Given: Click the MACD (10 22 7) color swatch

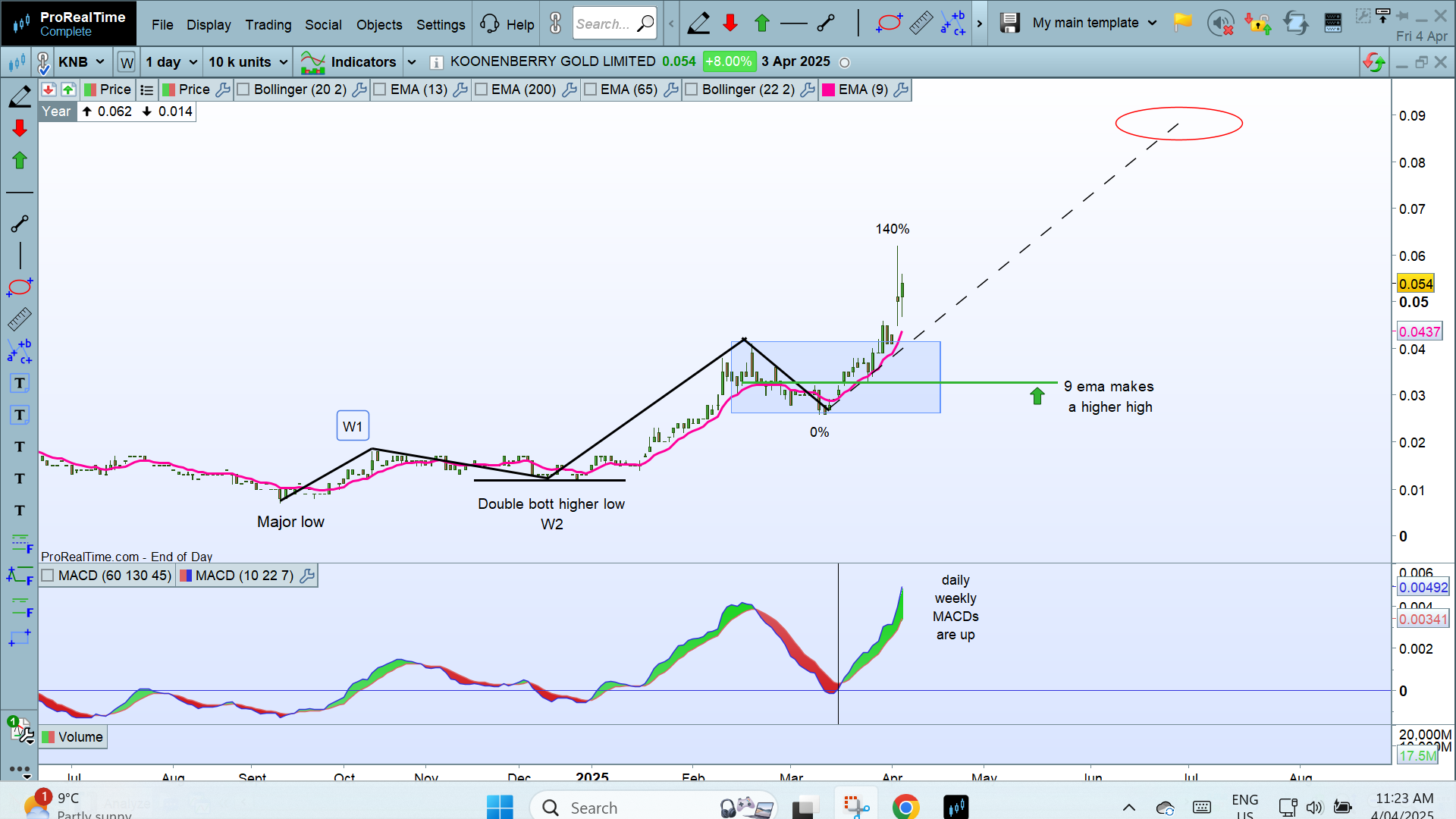Looking at the screenshot, I should [186, 576].
